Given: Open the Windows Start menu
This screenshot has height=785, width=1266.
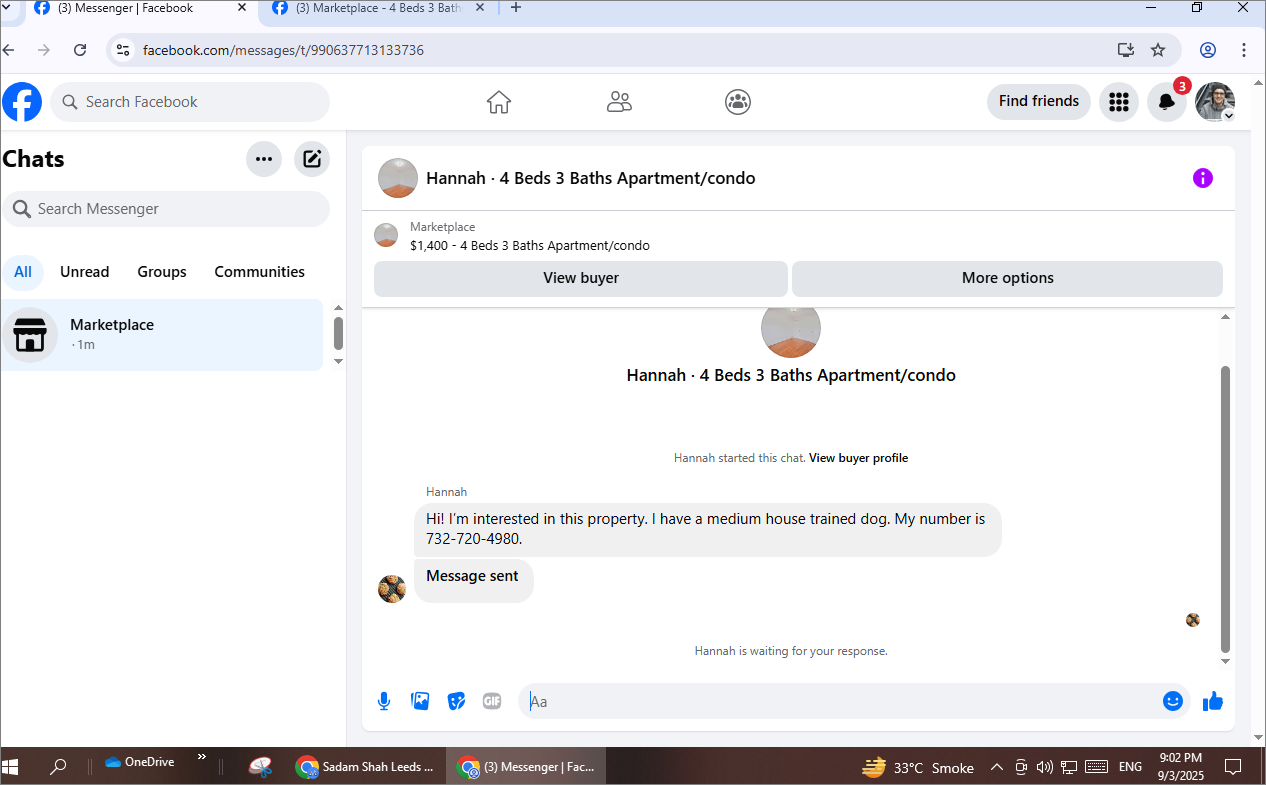Looking at the screenshot, I should click(11, 767).
